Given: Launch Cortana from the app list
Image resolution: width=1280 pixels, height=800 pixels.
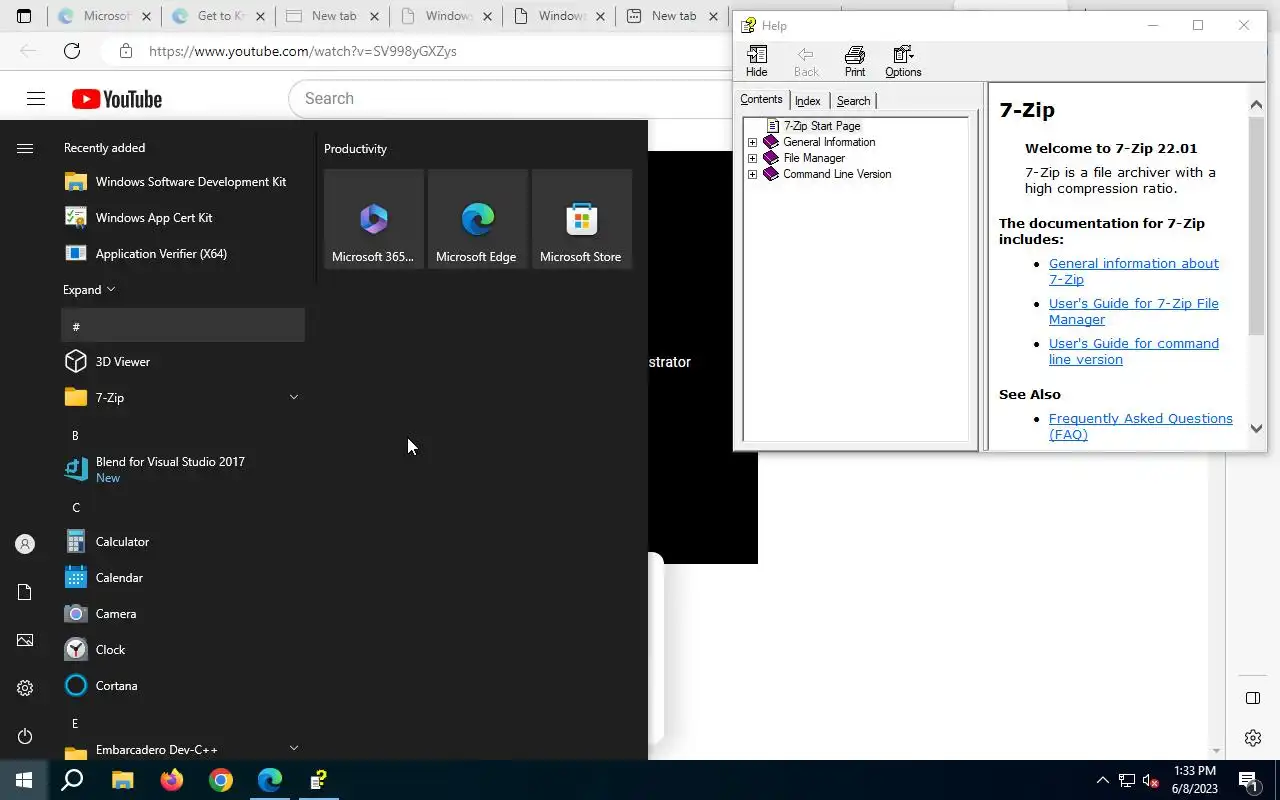Looking at the screenshot, I should point(184,686).
